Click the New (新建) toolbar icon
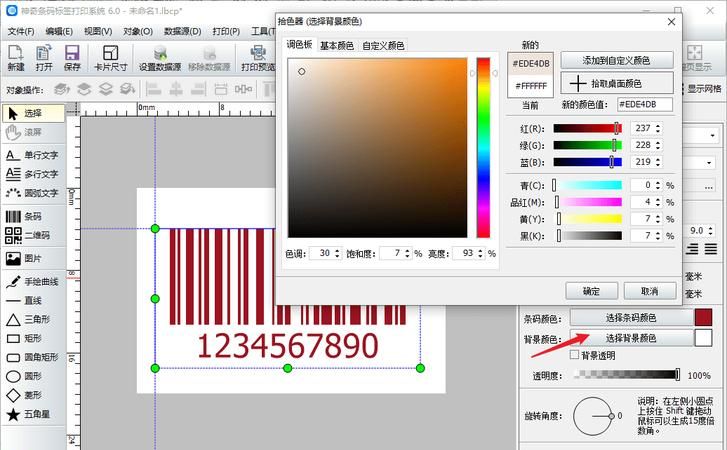 pyautogui.click(x=16, y=58)
